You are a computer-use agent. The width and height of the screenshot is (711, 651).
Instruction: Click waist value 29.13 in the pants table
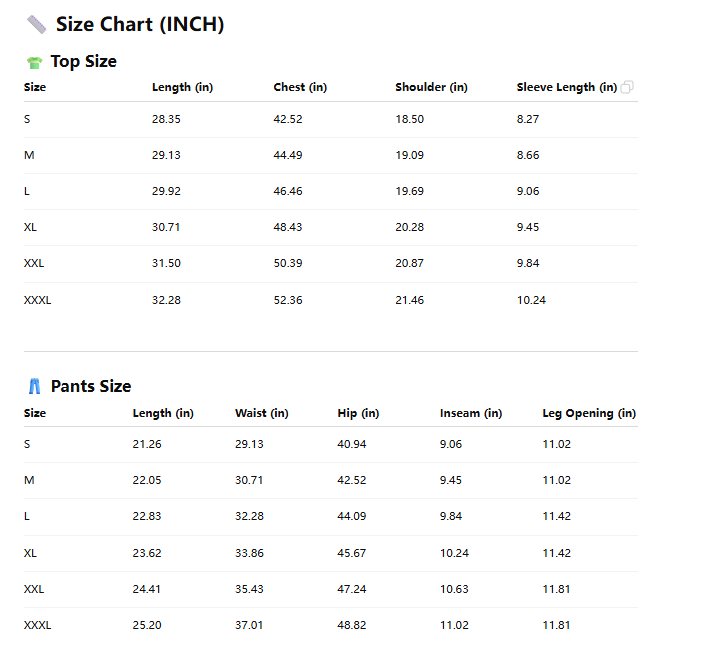(x=249, y=444)
